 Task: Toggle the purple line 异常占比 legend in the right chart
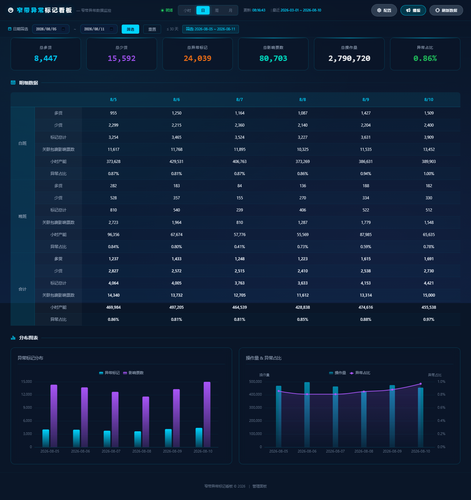point(360,373)
